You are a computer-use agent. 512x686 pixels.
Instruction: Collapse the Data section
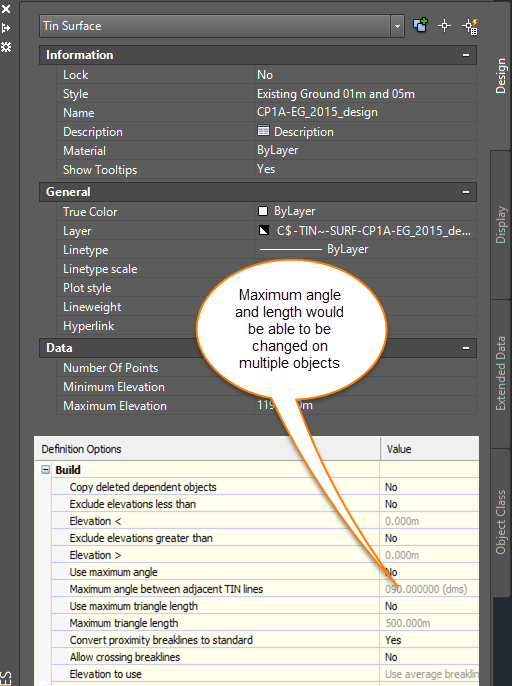tap(466, 348)
